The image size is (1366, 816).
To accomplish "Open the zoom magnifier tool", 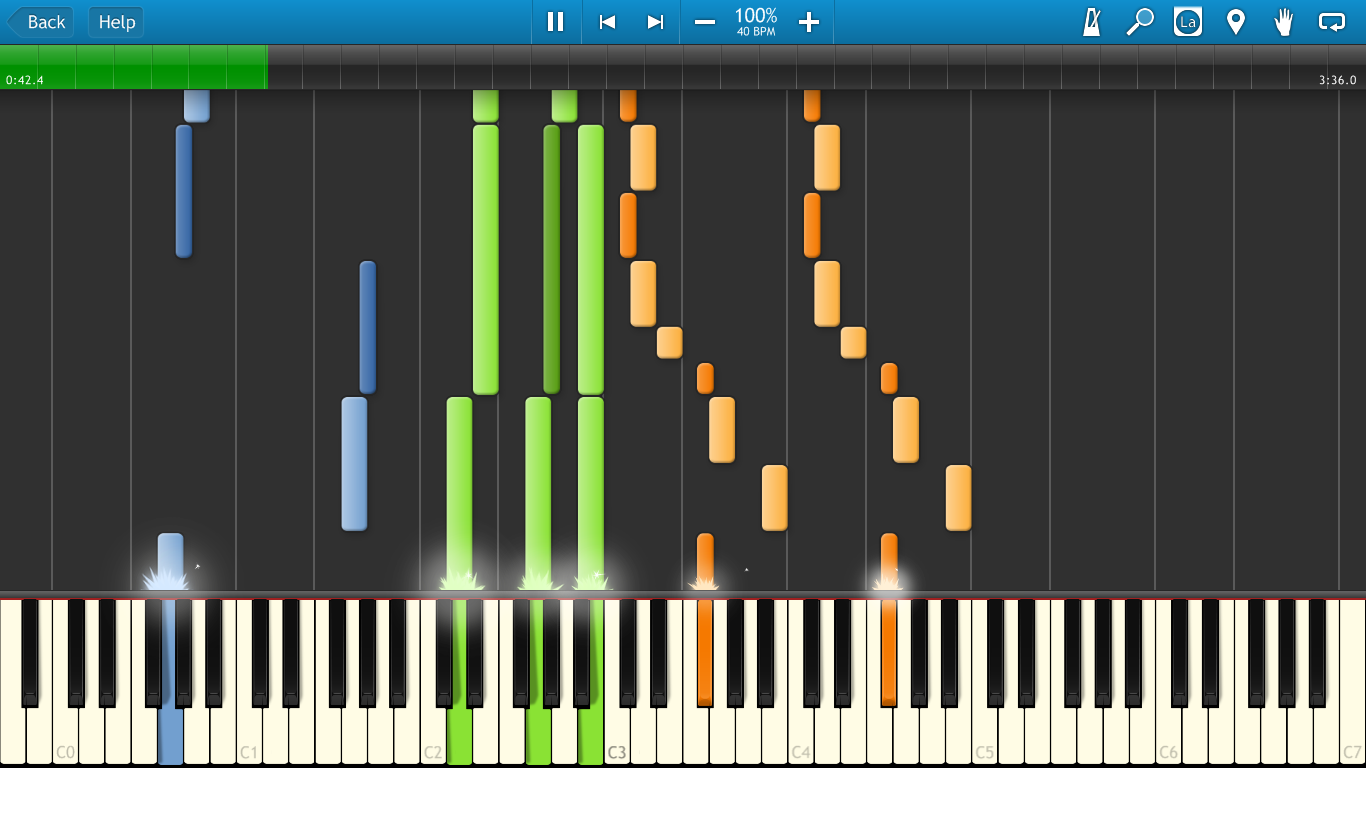I will 1140,22.
